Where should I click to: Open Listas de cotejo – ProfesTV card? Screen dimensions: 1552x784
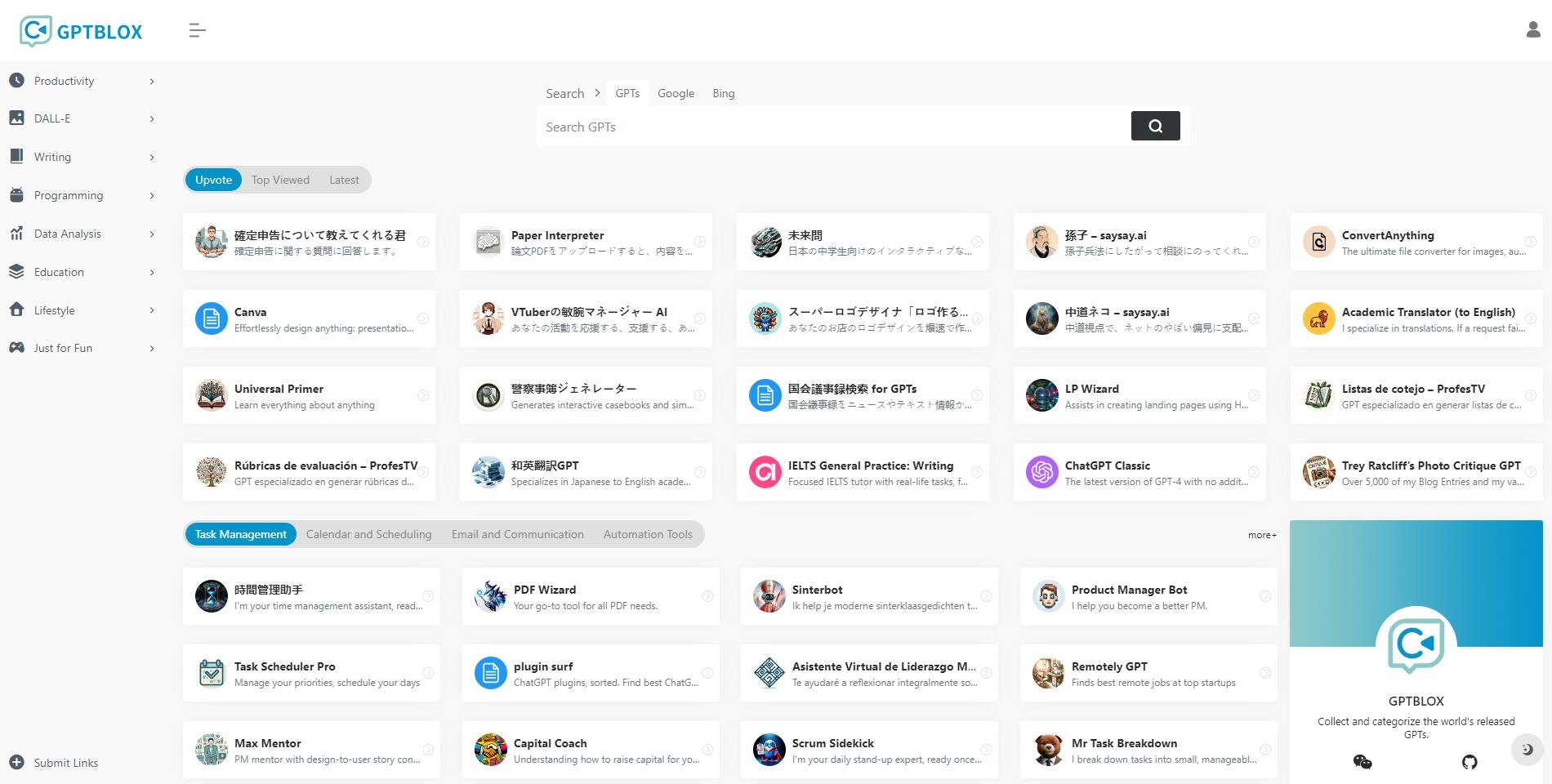pos(1416,395)
